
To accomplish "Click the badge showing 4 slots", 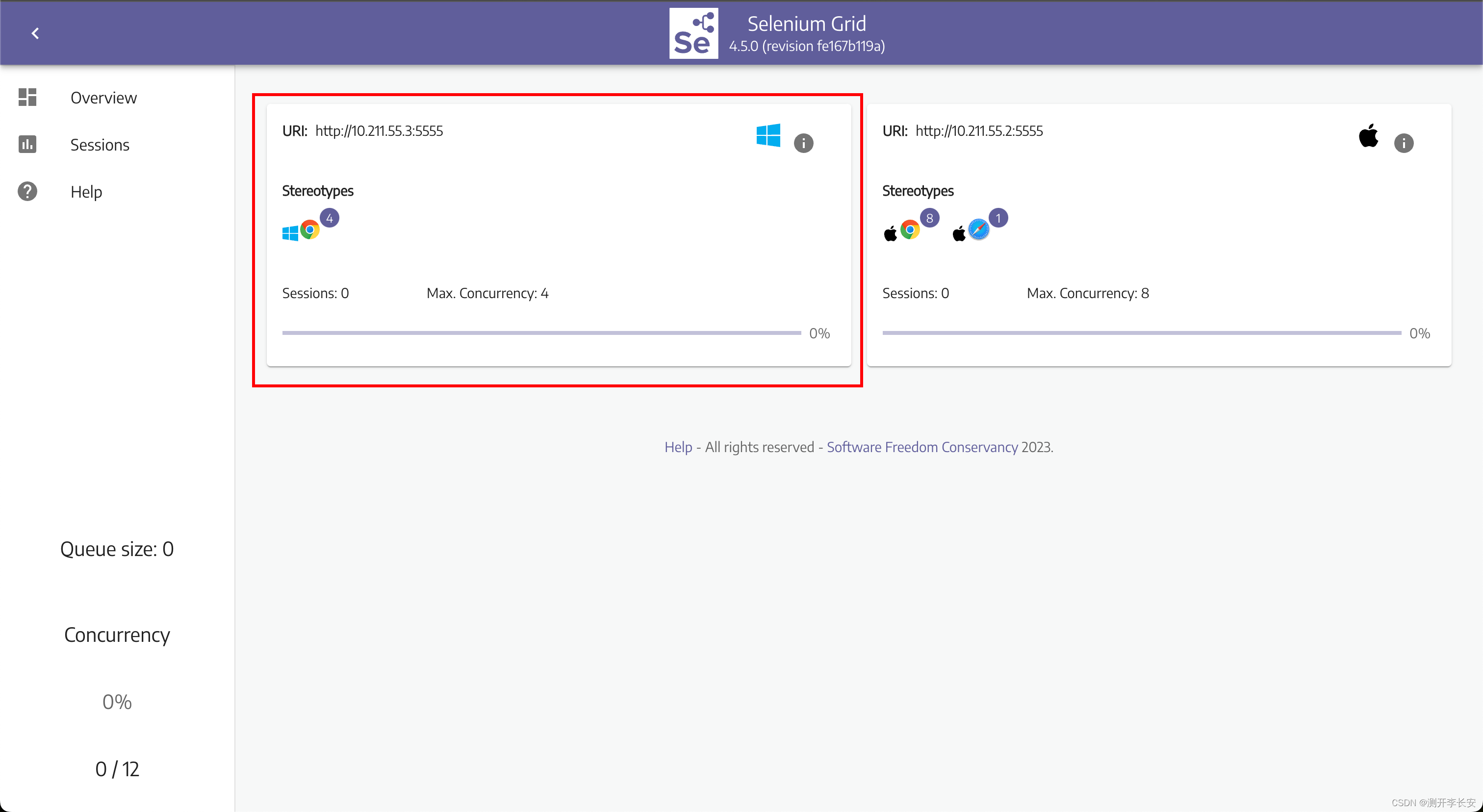I will click(329, 218).
